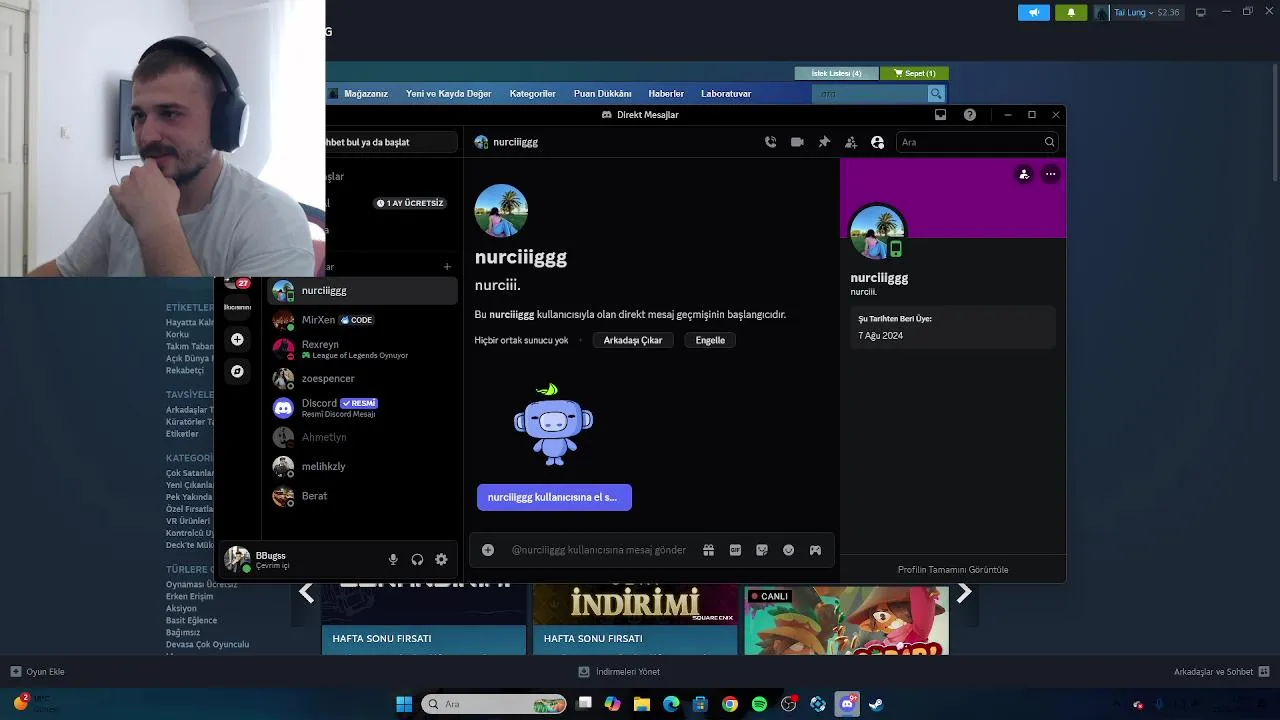This screenshot has height=720, width=1280.
Task: Open the Kategoriler menu in Steam
Action: pyautogui.click(x=532, y=94)
